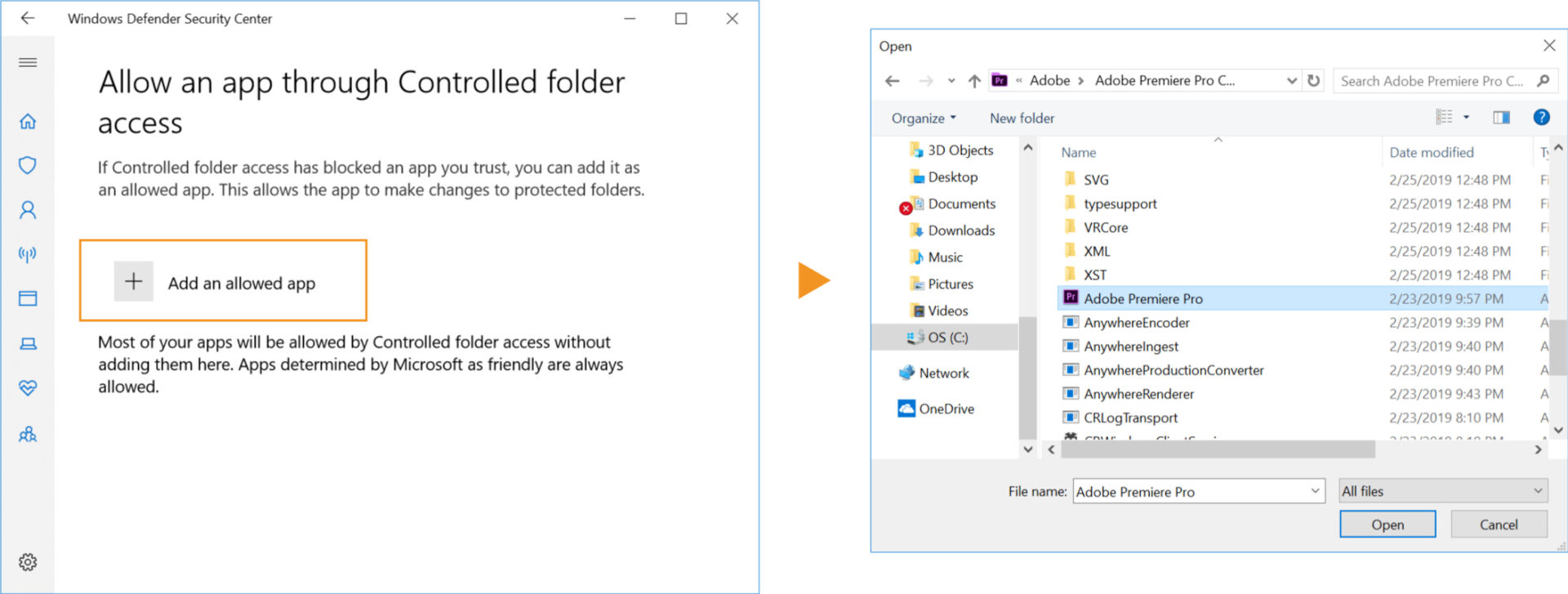Open Virus & threat protection shield icon
The height and width of the screenshot is (594, 1568).
(28, 166)
